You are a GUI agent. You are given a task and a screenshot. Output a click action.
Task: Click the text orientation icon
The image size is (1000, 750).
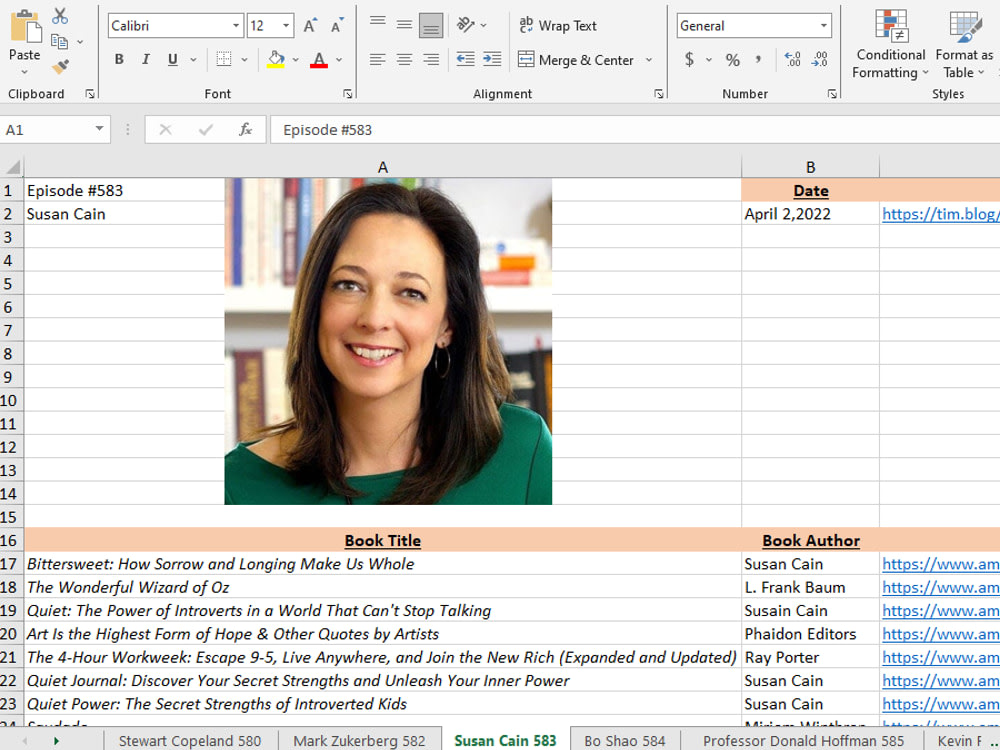point(466,25)
